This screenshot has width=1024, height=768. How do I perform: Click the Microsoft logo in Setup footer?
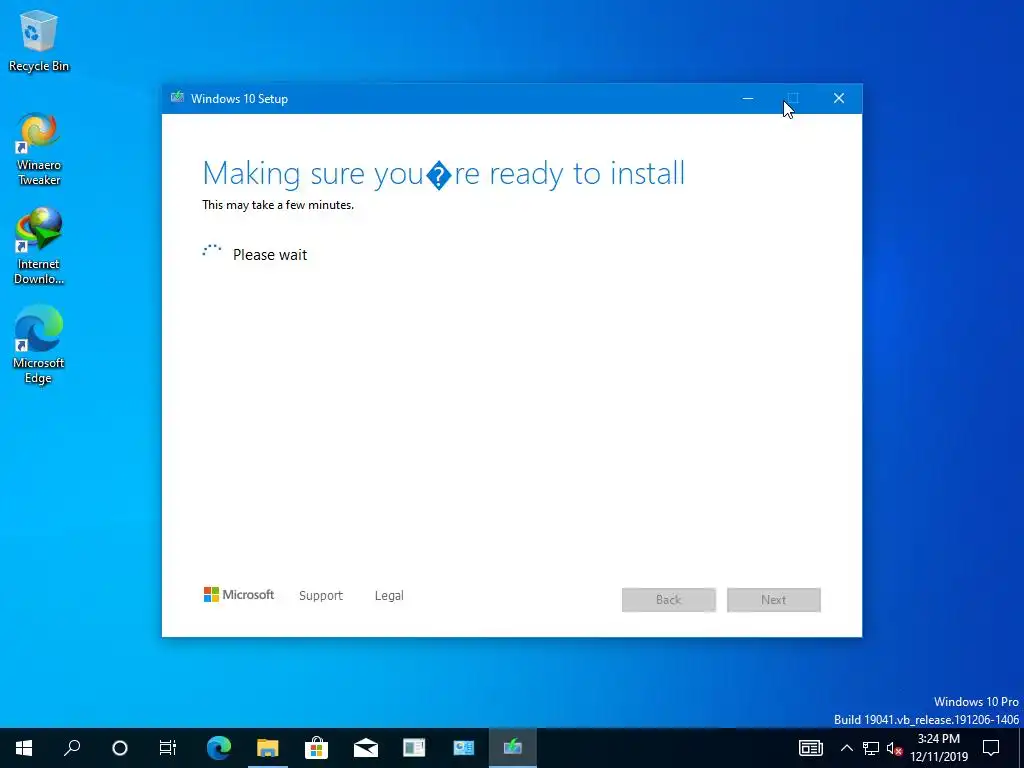239,594
